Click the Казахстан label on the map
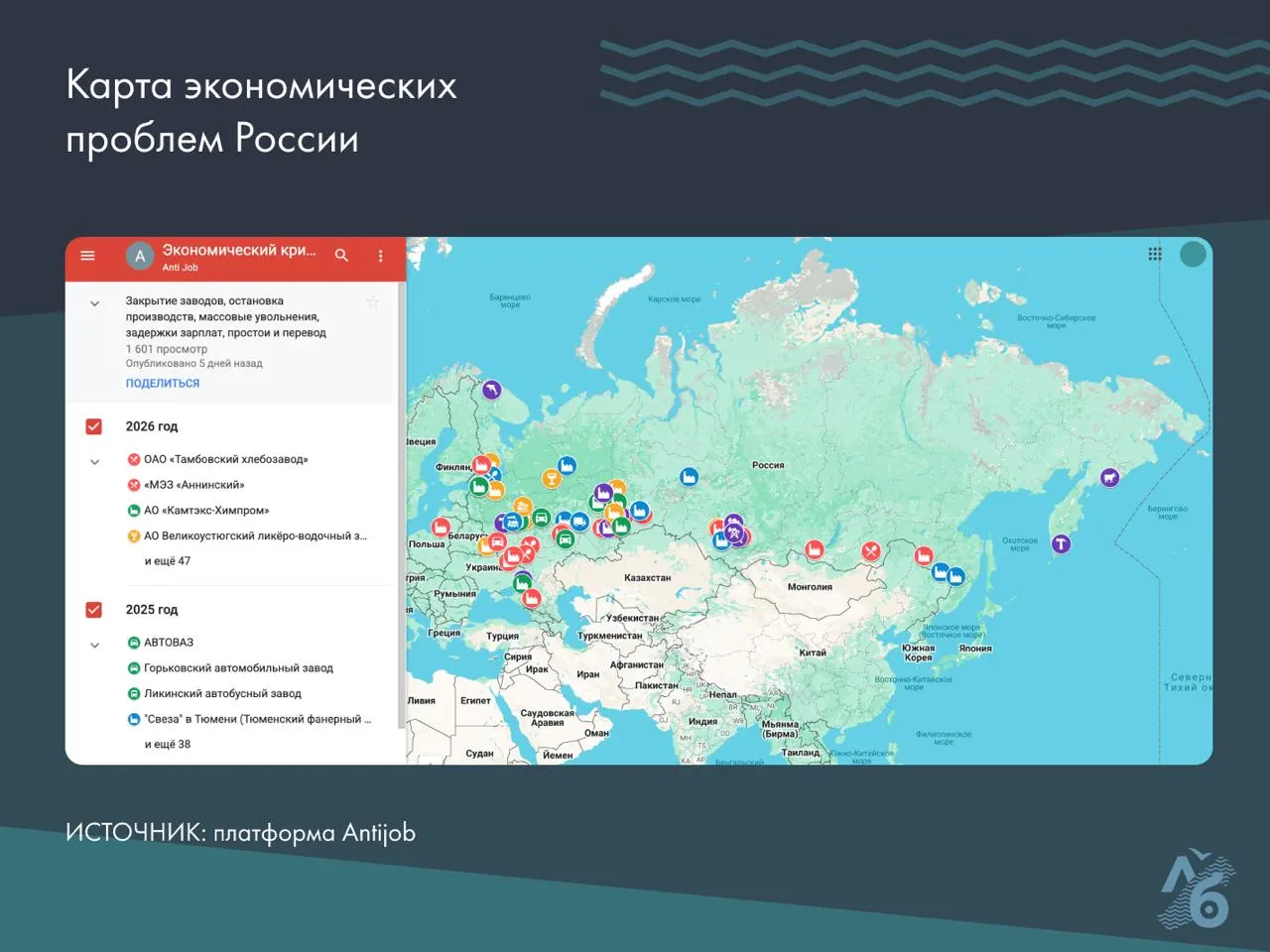The image size is (1270, 952). (x=648, y=578)
